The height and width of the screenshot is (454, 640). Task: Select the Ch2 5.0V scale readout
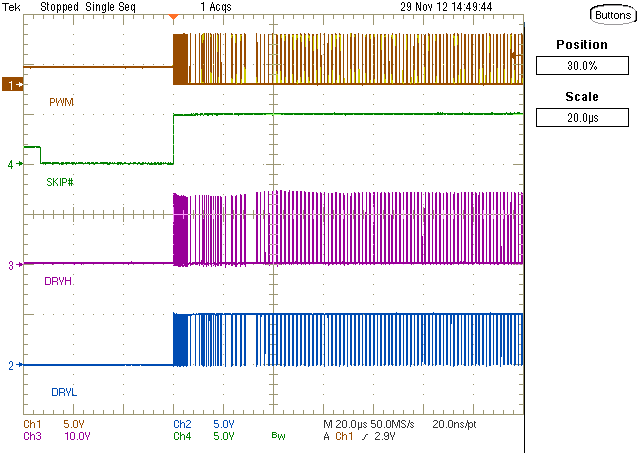(204, 425)
